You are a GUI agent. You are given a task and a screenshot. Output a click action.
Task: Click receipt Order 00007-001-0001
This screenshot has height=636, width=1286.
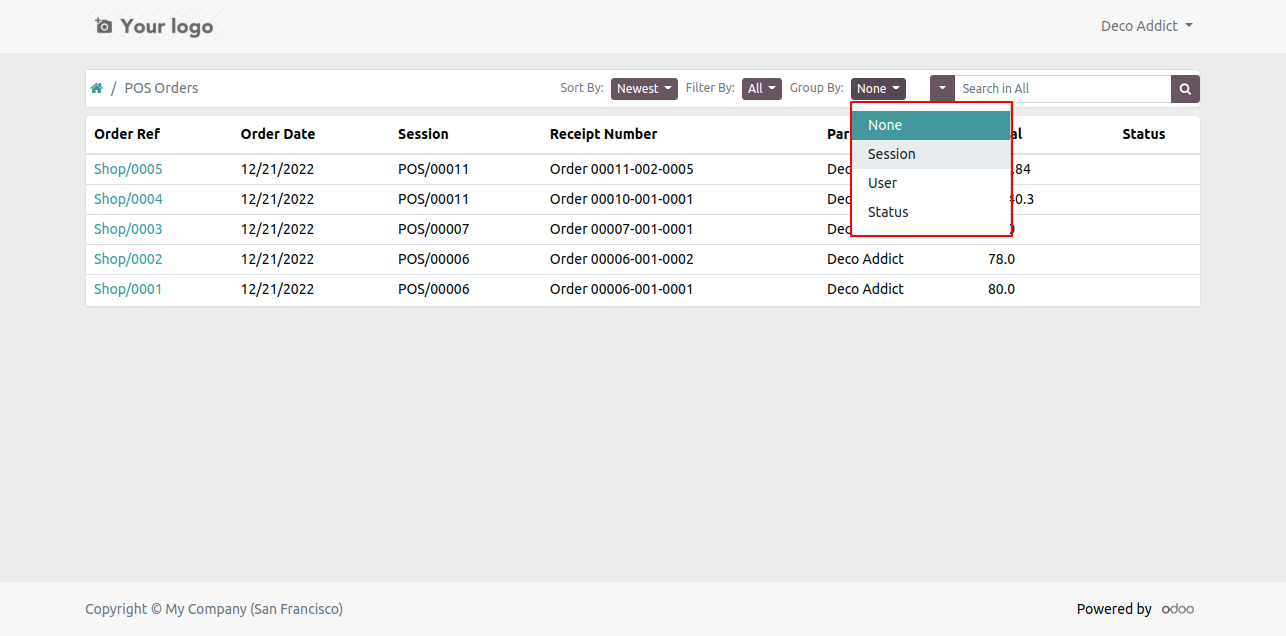click(622, 229)
